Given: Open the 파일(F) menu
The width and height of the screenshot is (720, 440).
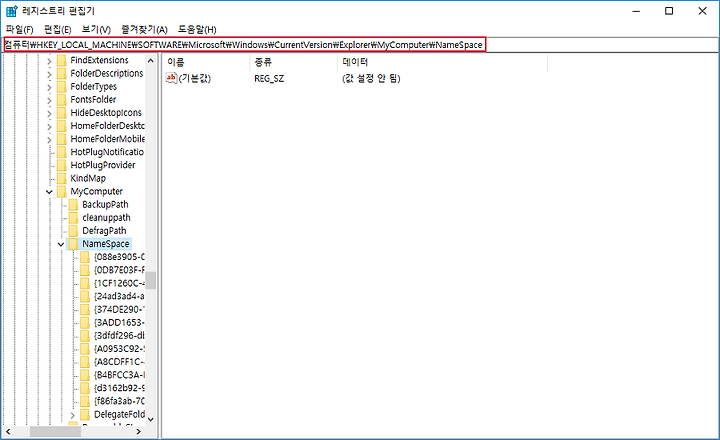Looking at the screenshot, I should (x=20, y=29).
